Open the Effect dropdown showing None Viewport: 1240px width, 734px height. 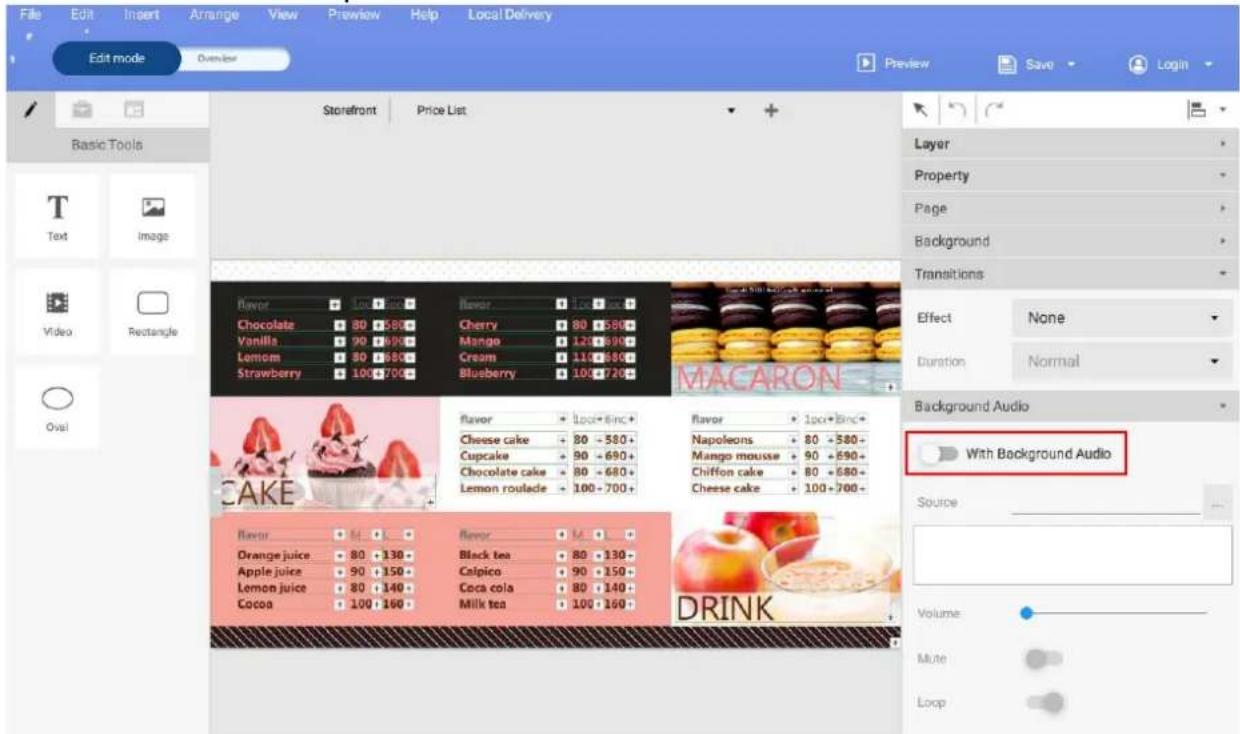click(x=1122, y=318)
